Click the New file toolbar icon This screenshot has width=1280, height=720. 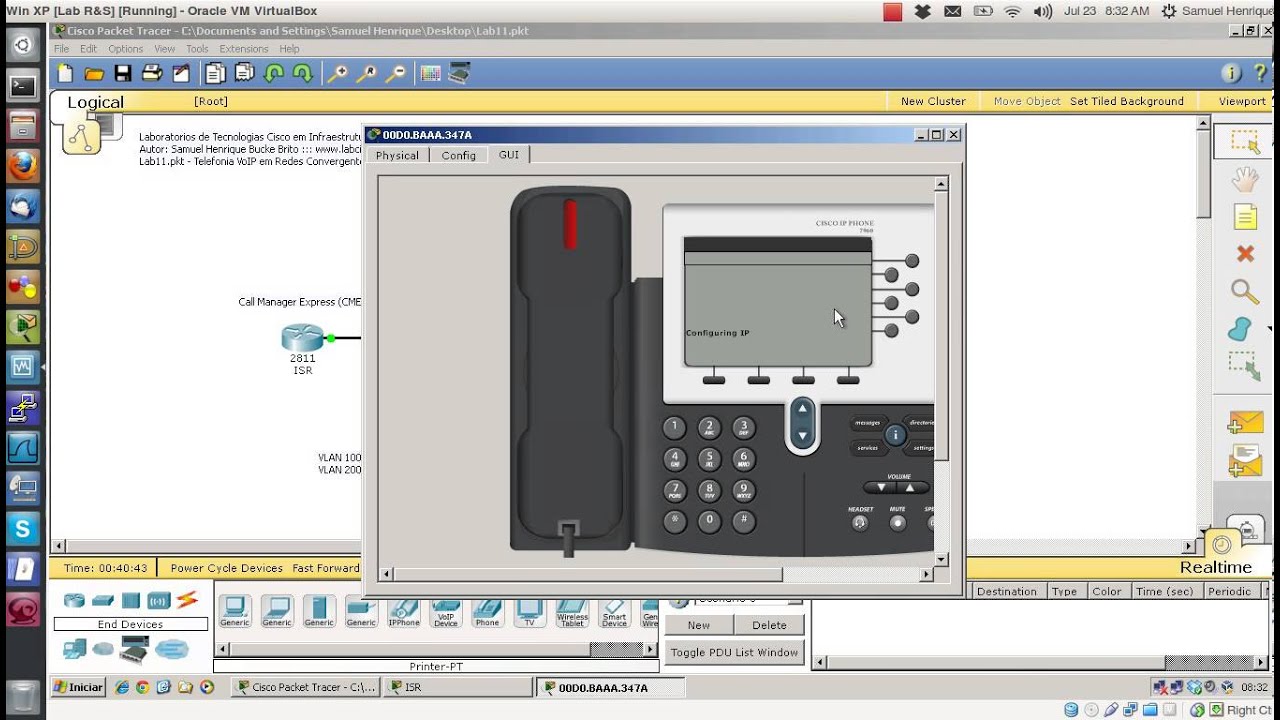coord(65,73)
